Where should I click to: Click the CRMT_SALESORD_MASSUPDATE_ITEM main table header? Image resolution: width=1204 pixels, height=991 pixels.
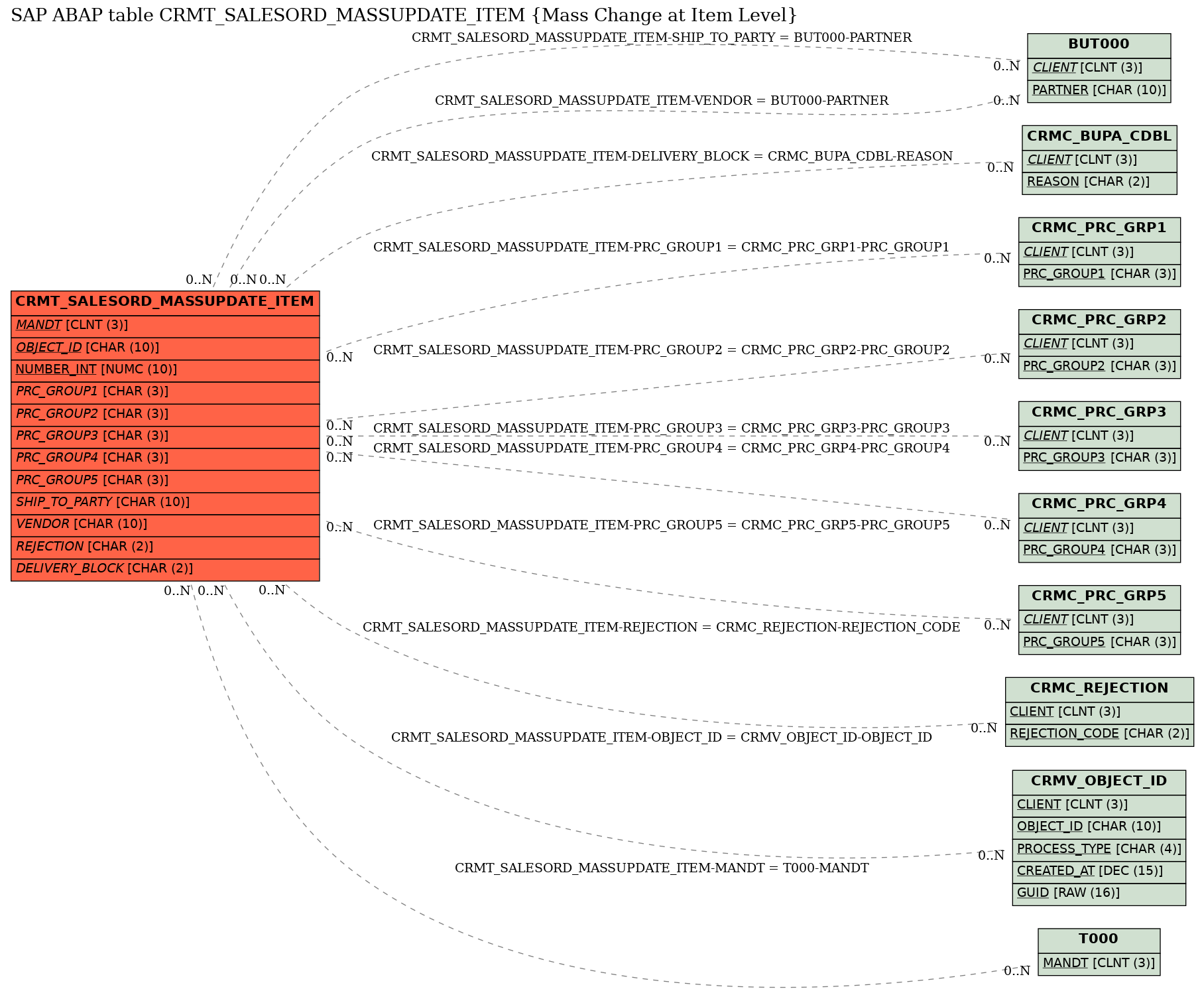click(165, 302)
